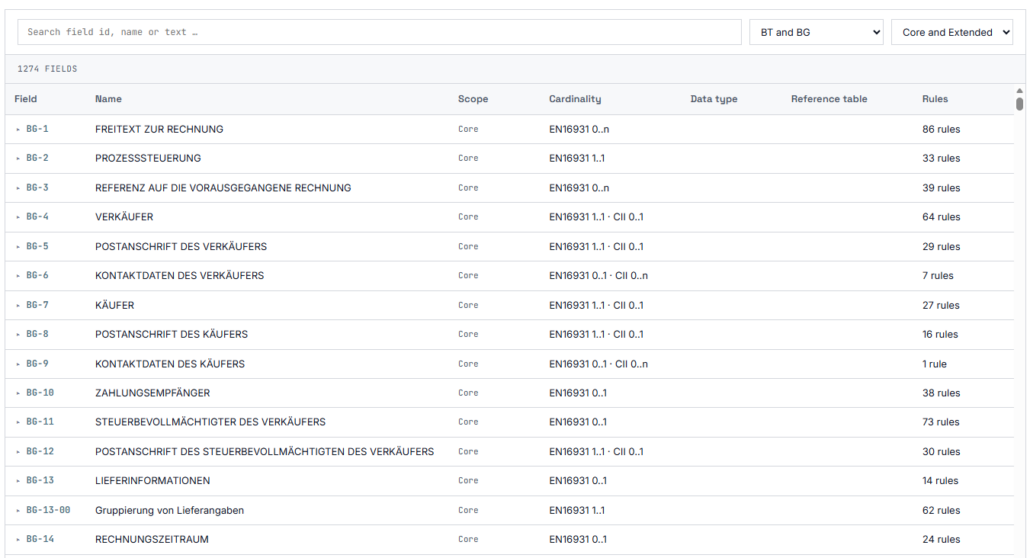Expand the BG-4 row arrow

pyautogui.click(x=18, y=217)
